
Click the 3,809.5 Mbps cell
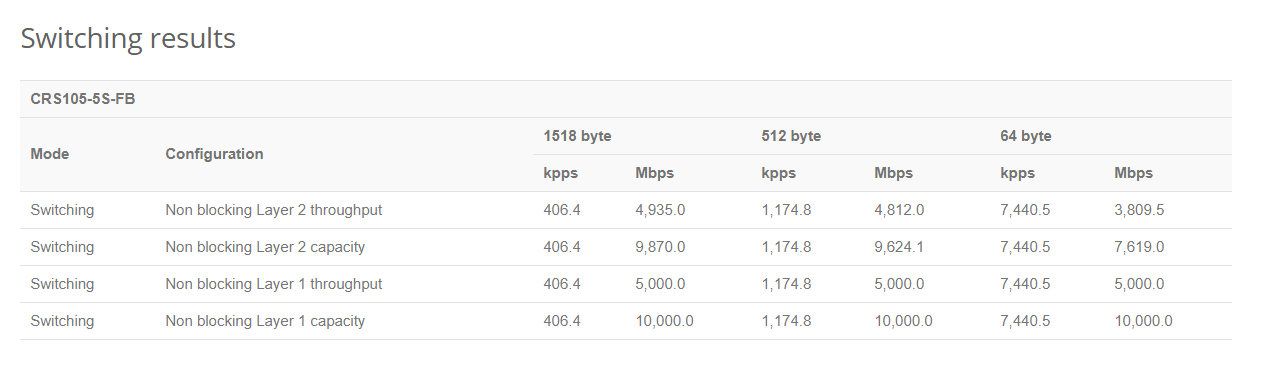[1139, 210]
